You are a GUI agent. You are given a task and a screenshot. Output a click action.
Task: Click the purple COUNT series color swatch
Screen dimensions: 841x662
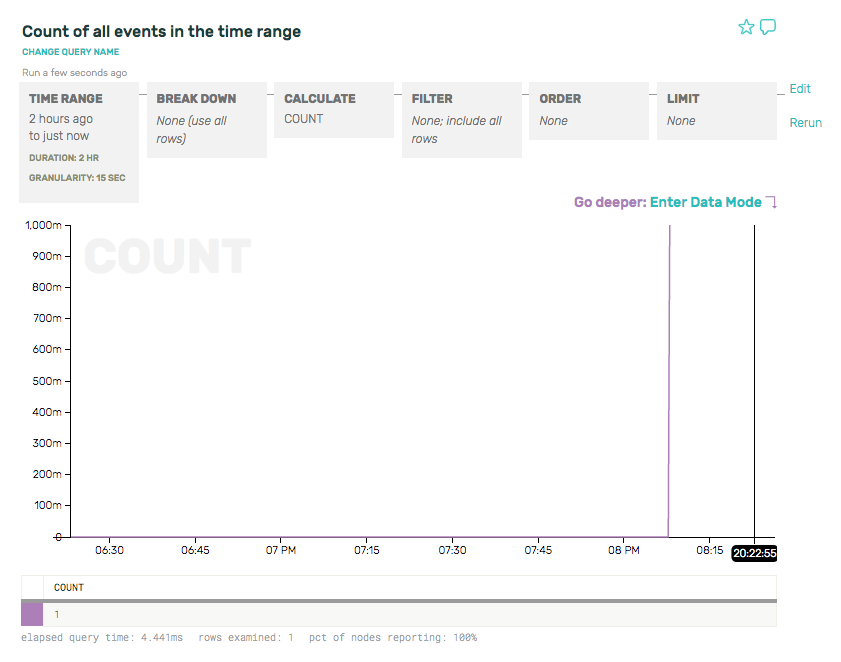pyautogui.click(x=32, y=614)
